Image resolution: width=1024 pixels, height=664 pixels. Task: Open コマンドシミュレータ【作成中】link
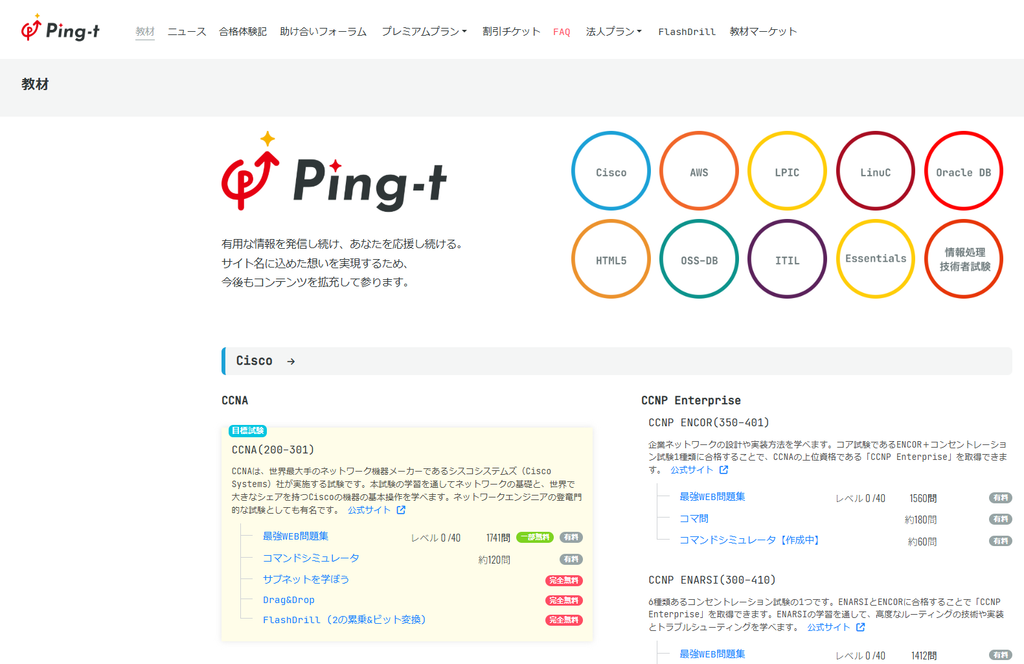pos(749,540)
